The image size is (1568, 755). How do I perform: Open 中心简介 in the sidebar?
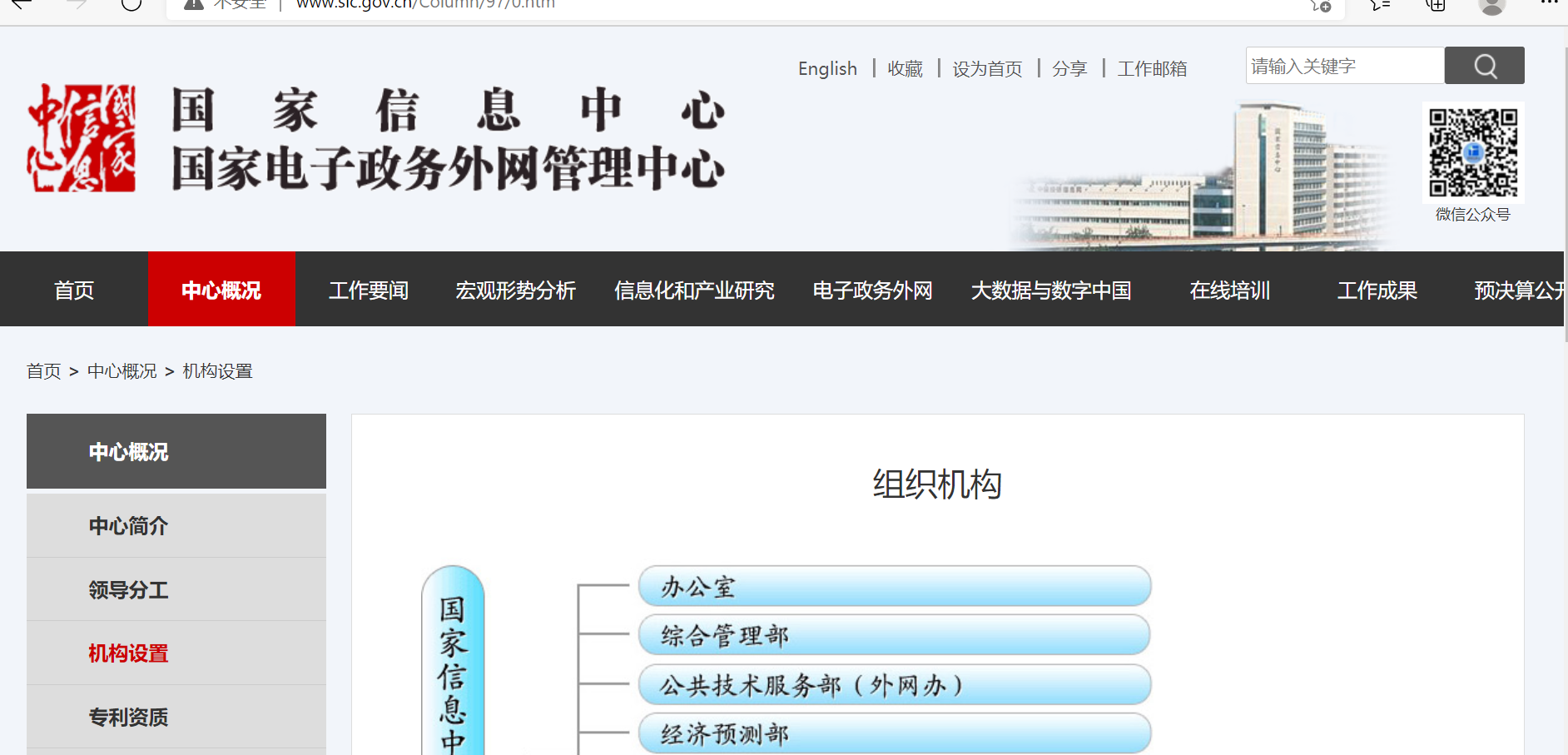pos(176,526)
